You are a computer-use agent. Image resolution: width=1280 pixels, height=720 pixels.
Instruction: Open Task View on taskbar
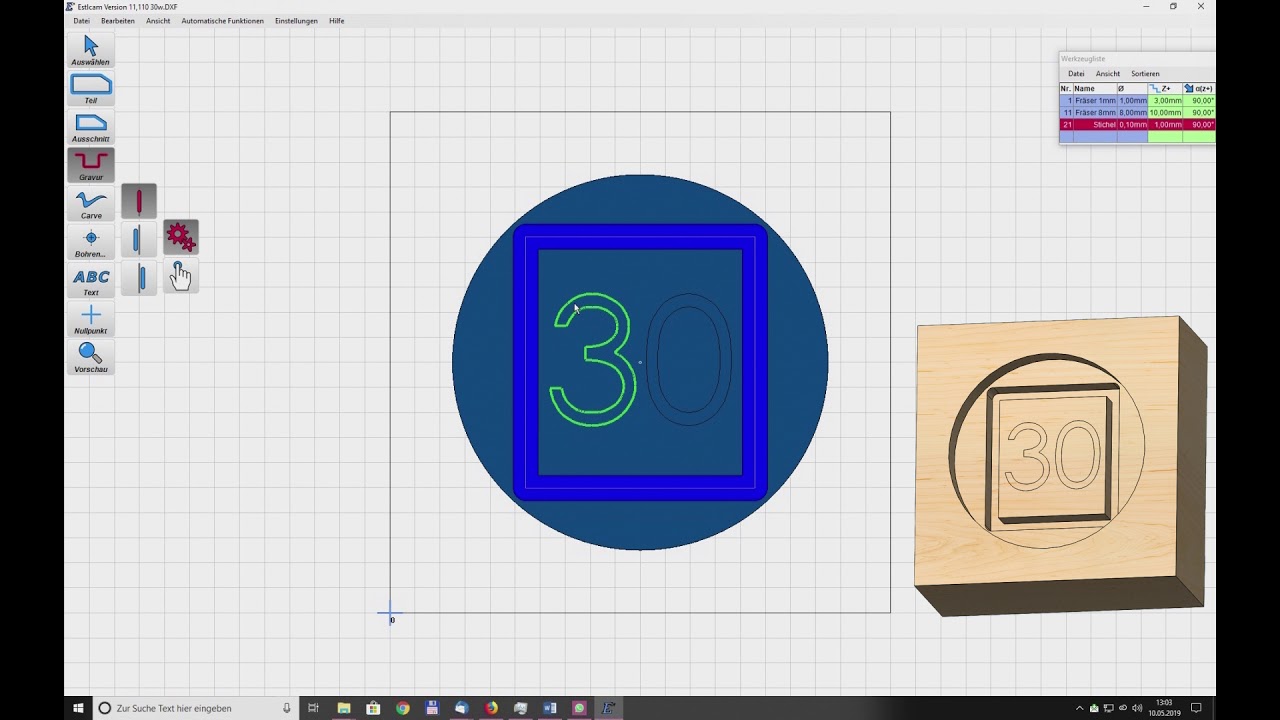[313, 708]
